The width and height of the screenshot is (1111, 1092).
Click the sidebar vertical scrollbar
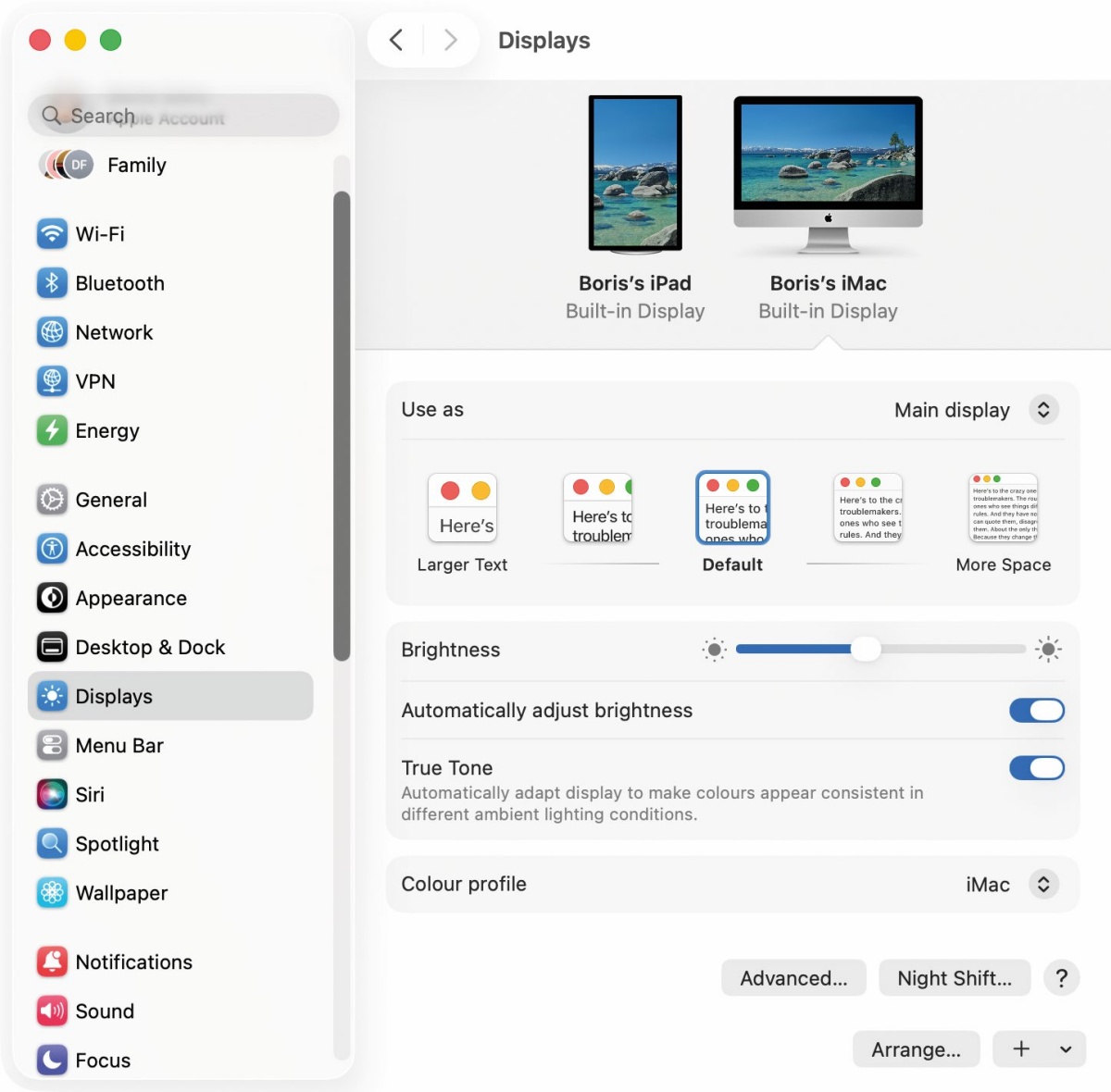tap(342, 426)
